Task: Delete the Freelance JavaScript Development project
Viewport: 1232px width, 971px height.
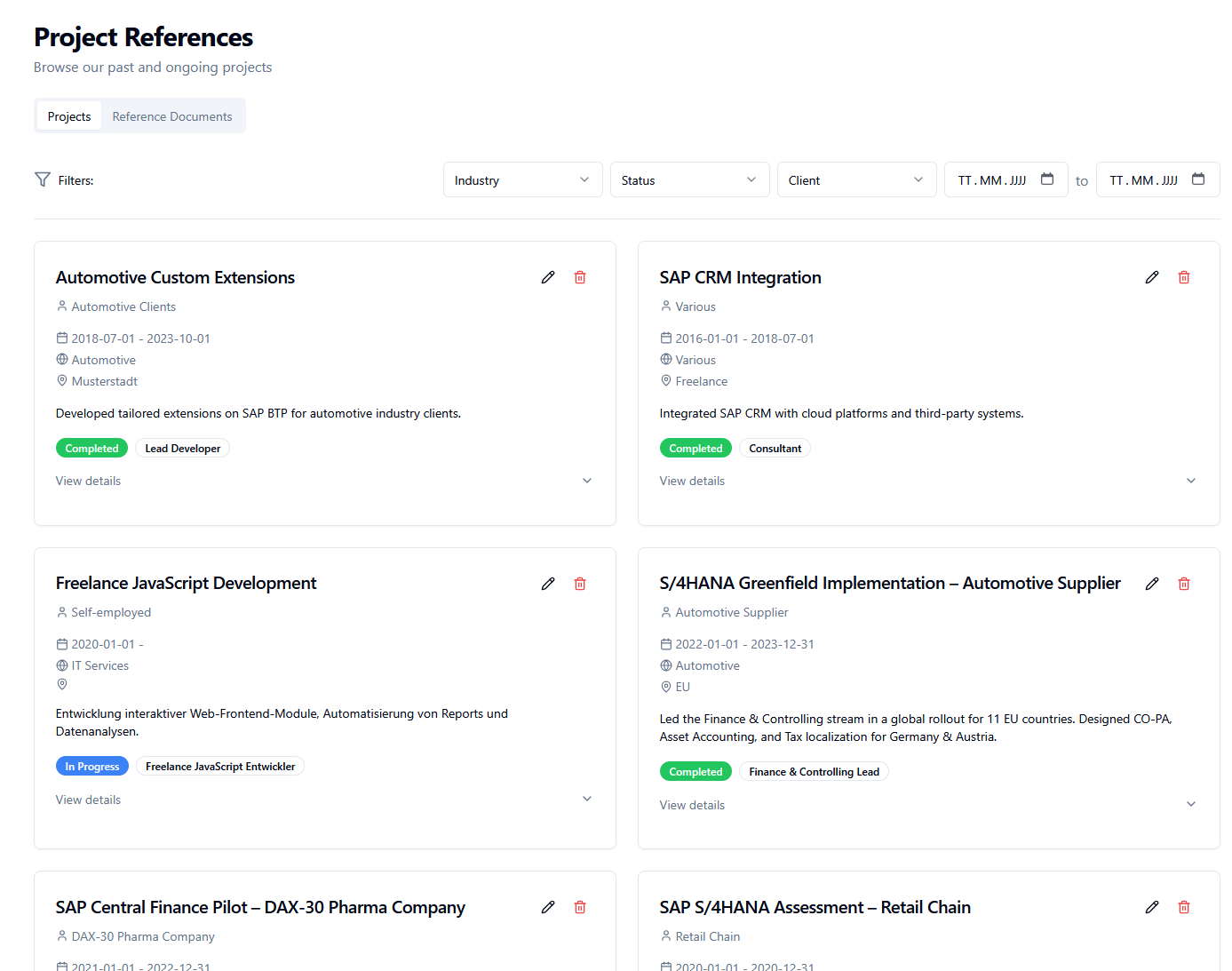Action: pyautogui.click(x=580, y=584)
